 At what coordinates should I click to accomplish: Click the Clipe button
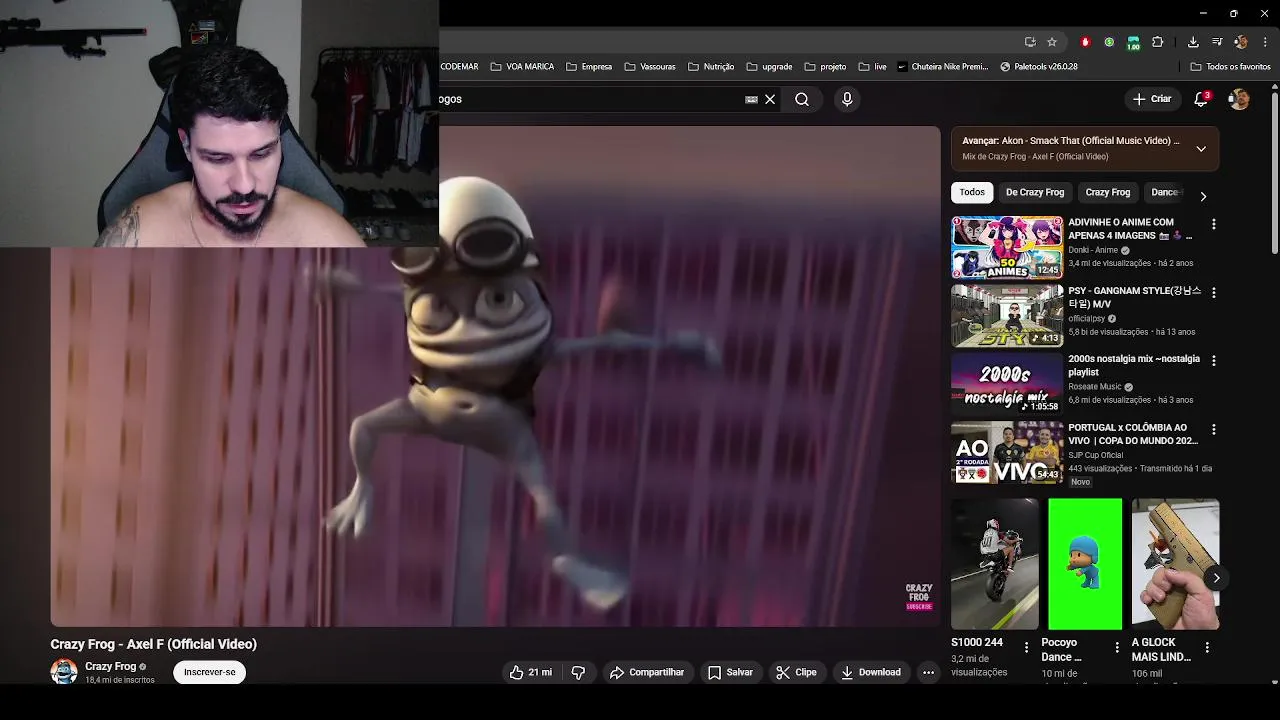797,672
